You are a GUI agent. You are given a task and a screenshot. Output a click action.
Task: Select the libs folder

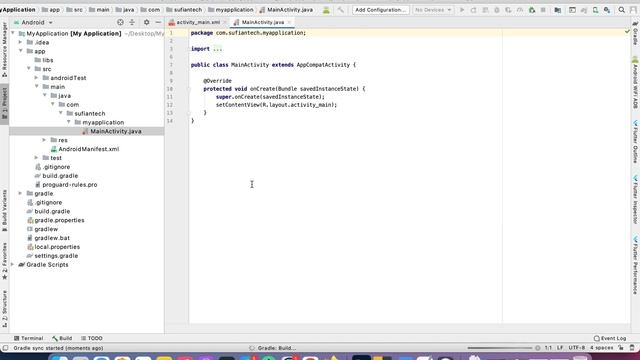44,60
